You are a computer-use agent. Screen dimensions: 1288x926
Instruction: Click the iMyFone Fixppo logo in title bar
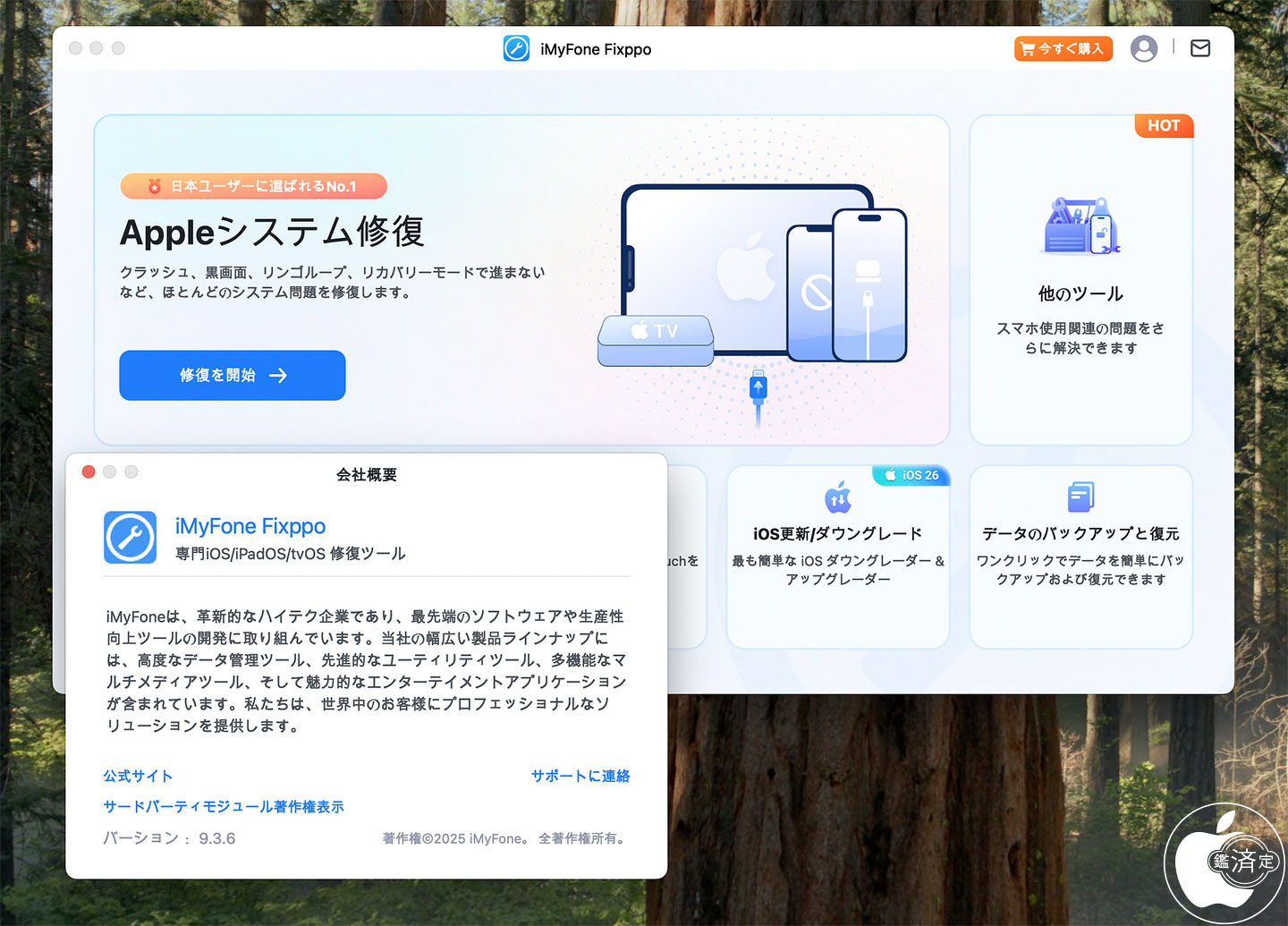516,48
